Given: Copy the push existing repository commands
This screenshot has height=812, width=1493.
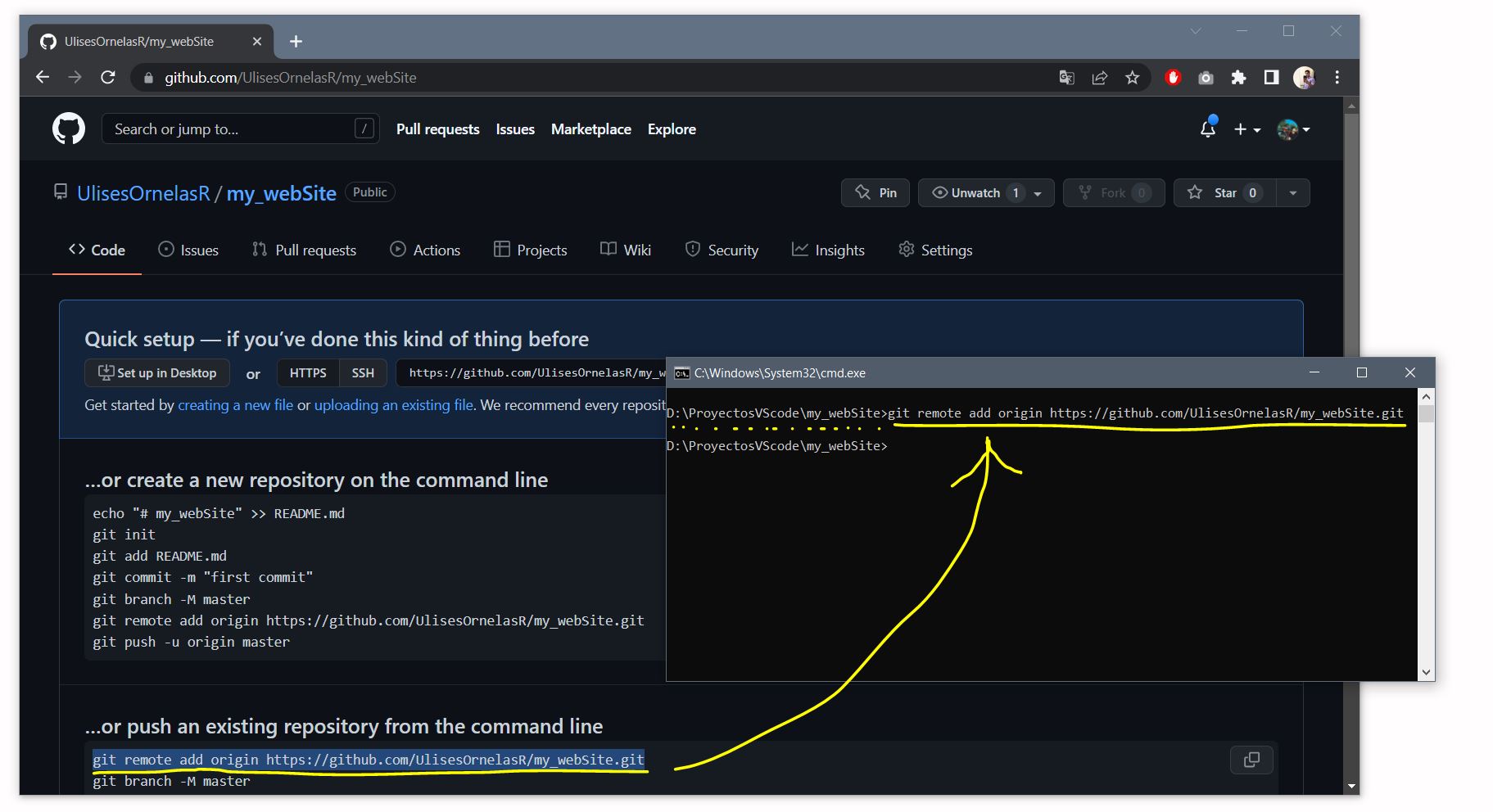Looking at the screenshot, I should click(1251, 760).
